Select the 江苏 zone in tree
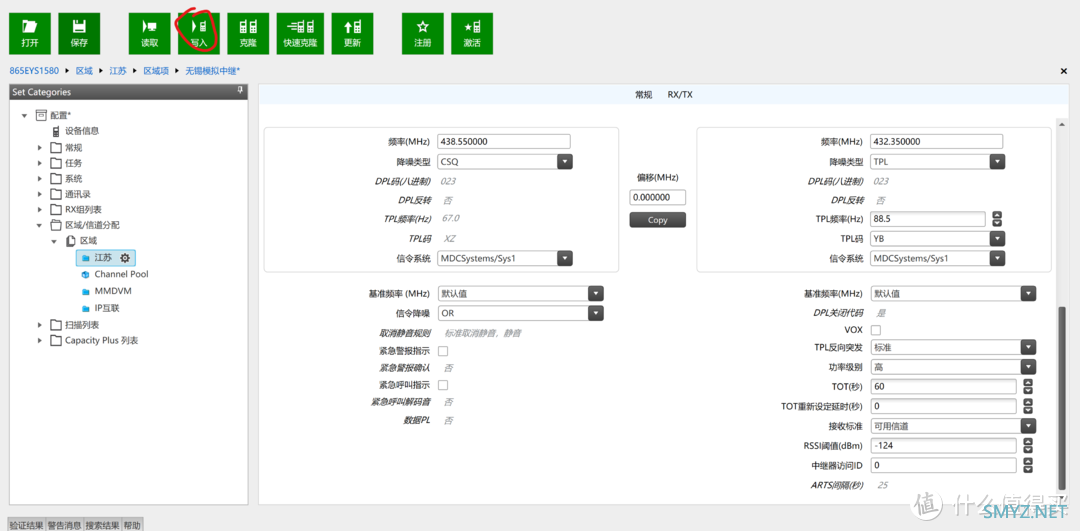 pos(105,258)
